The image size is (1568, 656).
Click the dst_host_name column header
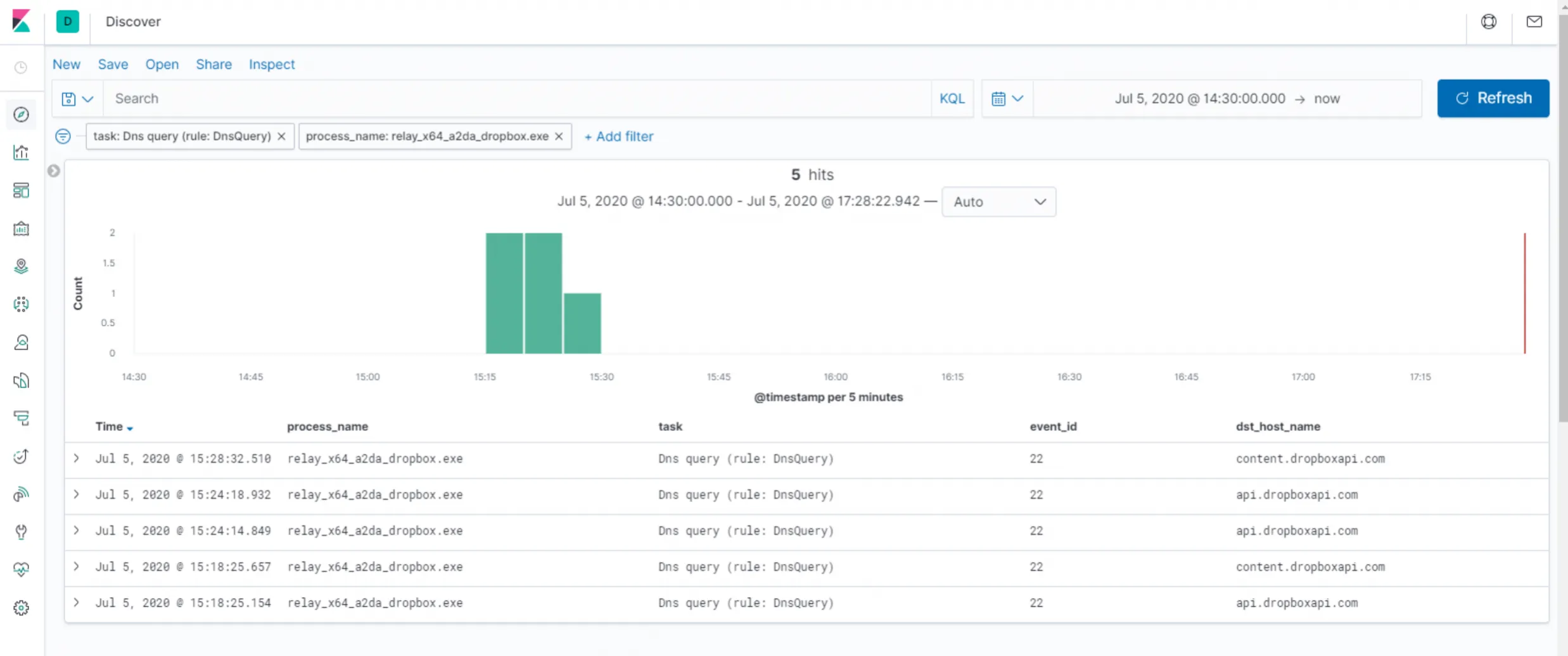coord(1278,427)
